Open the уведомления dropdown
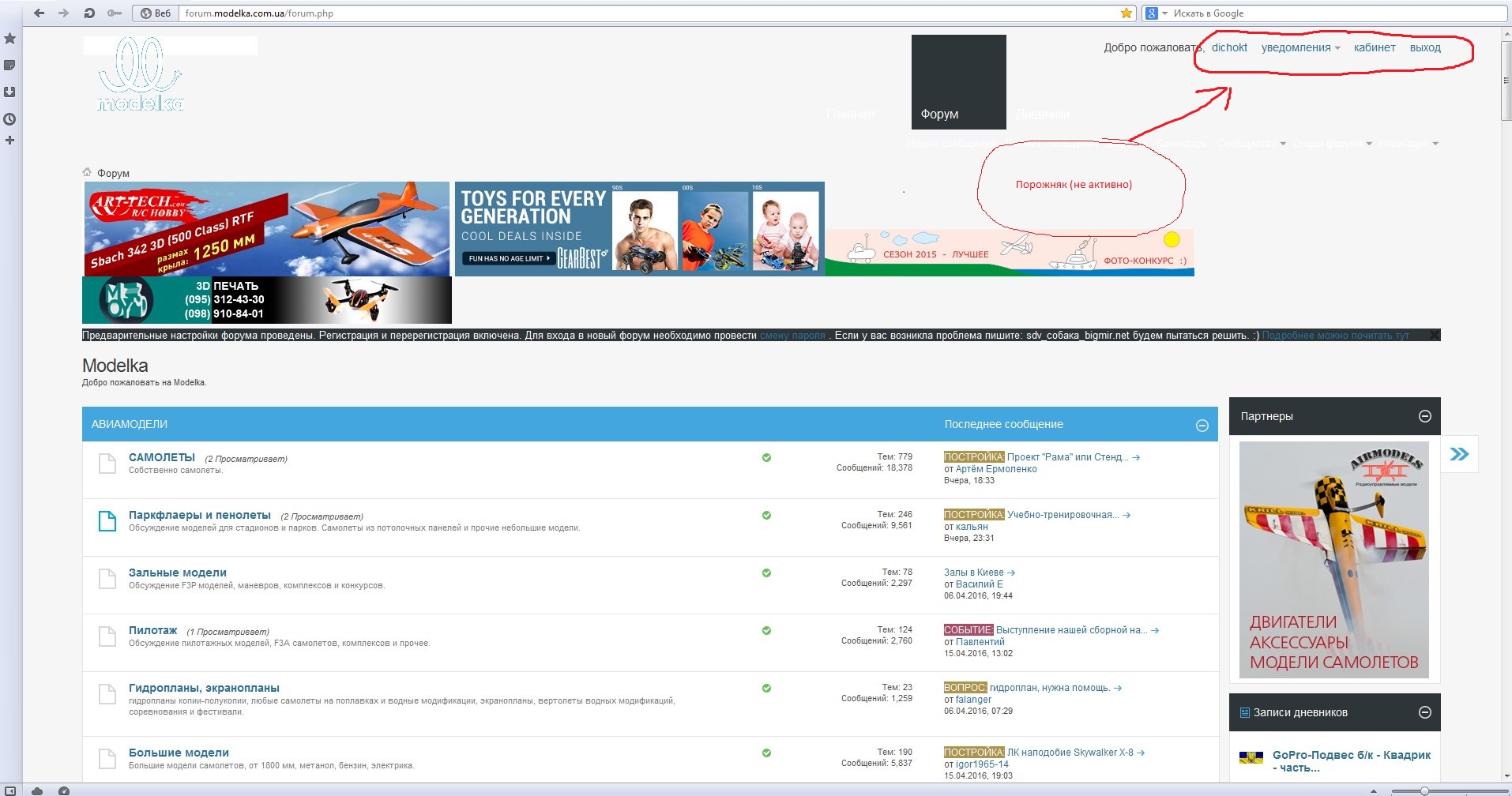1512x796 pixels. coord(1300,47)
